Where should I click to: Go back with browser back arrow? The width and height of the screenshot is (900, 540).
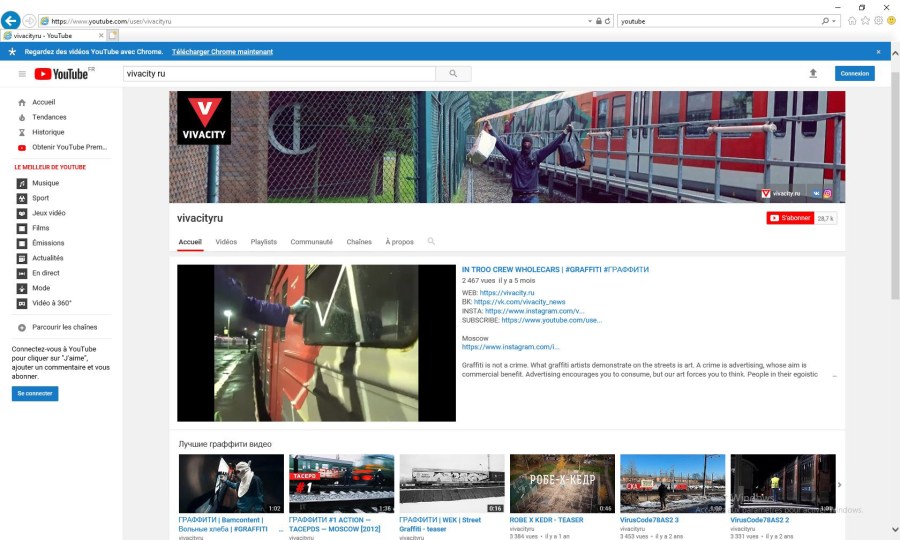[x=11, y=20]
